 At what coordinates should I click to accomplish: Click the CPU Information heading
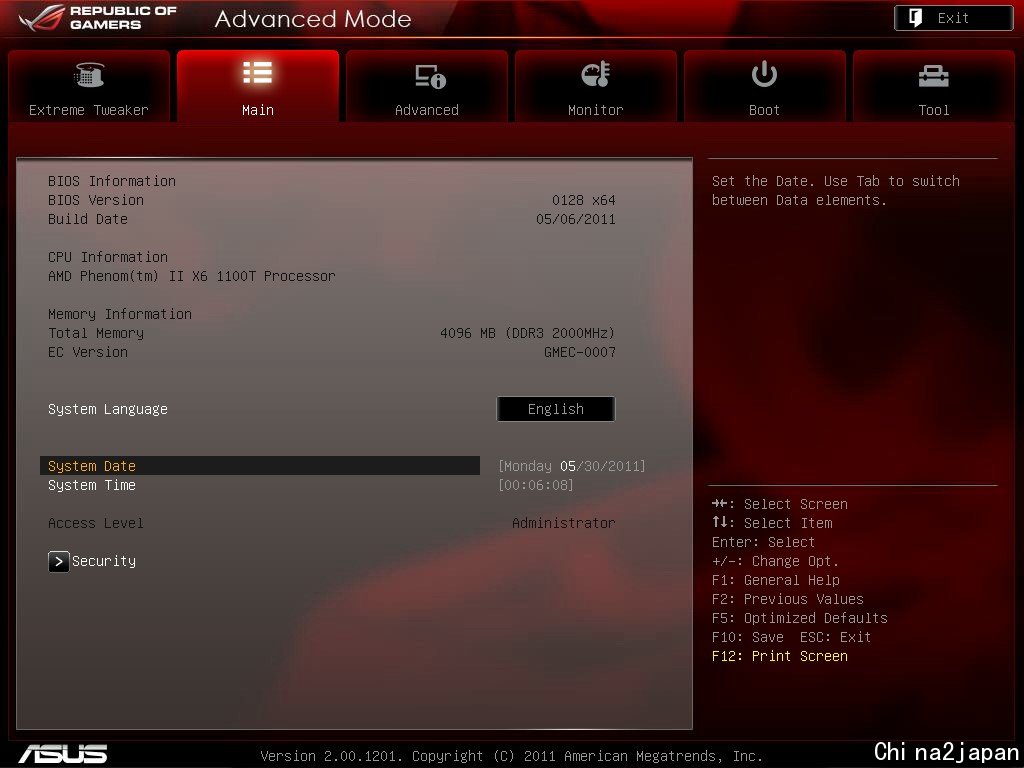pyautogui.click(x=108, y=257)
